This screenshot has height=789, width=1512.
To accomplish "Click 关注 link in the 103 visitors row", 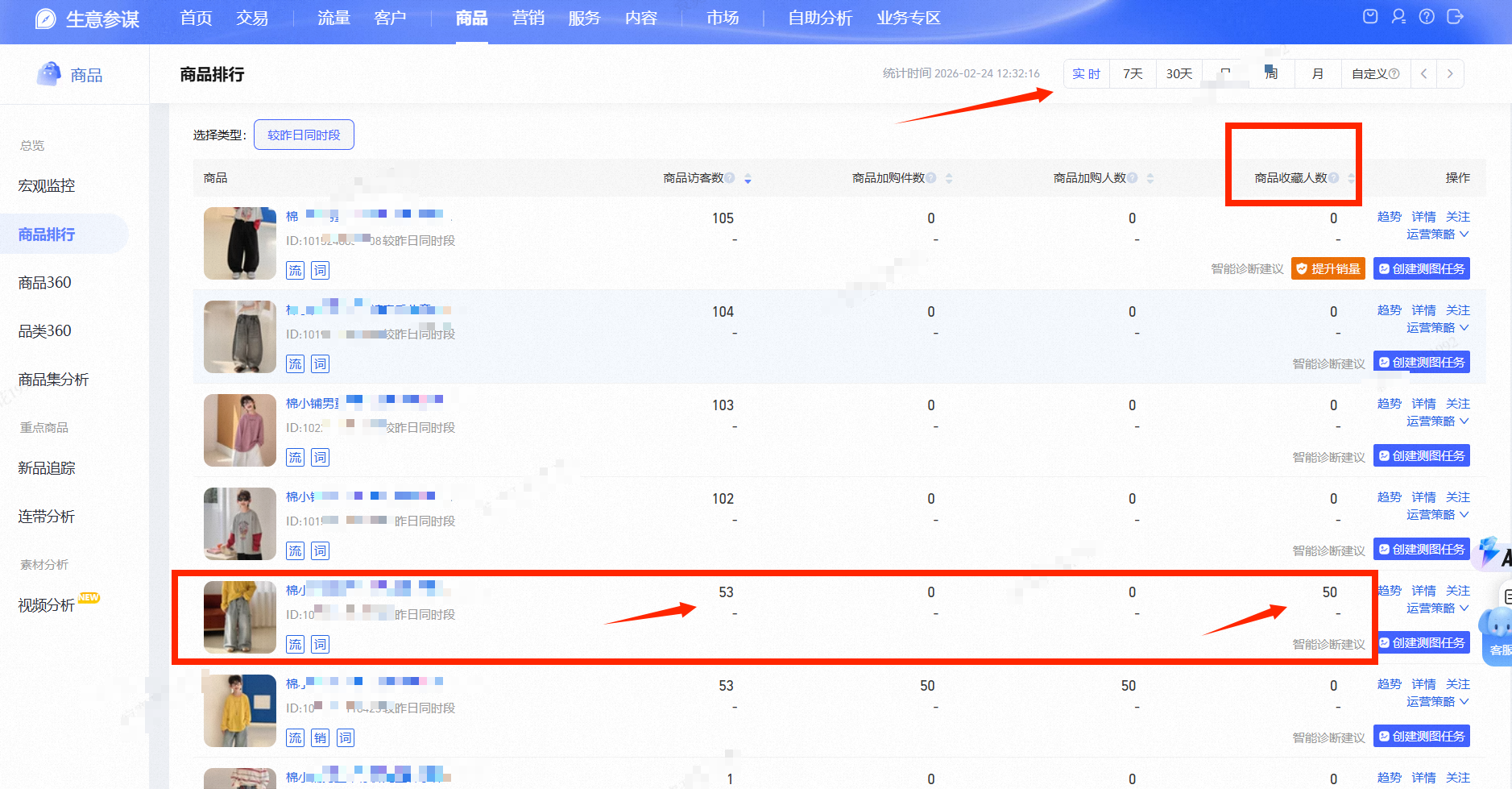I will coord(1458,404).
